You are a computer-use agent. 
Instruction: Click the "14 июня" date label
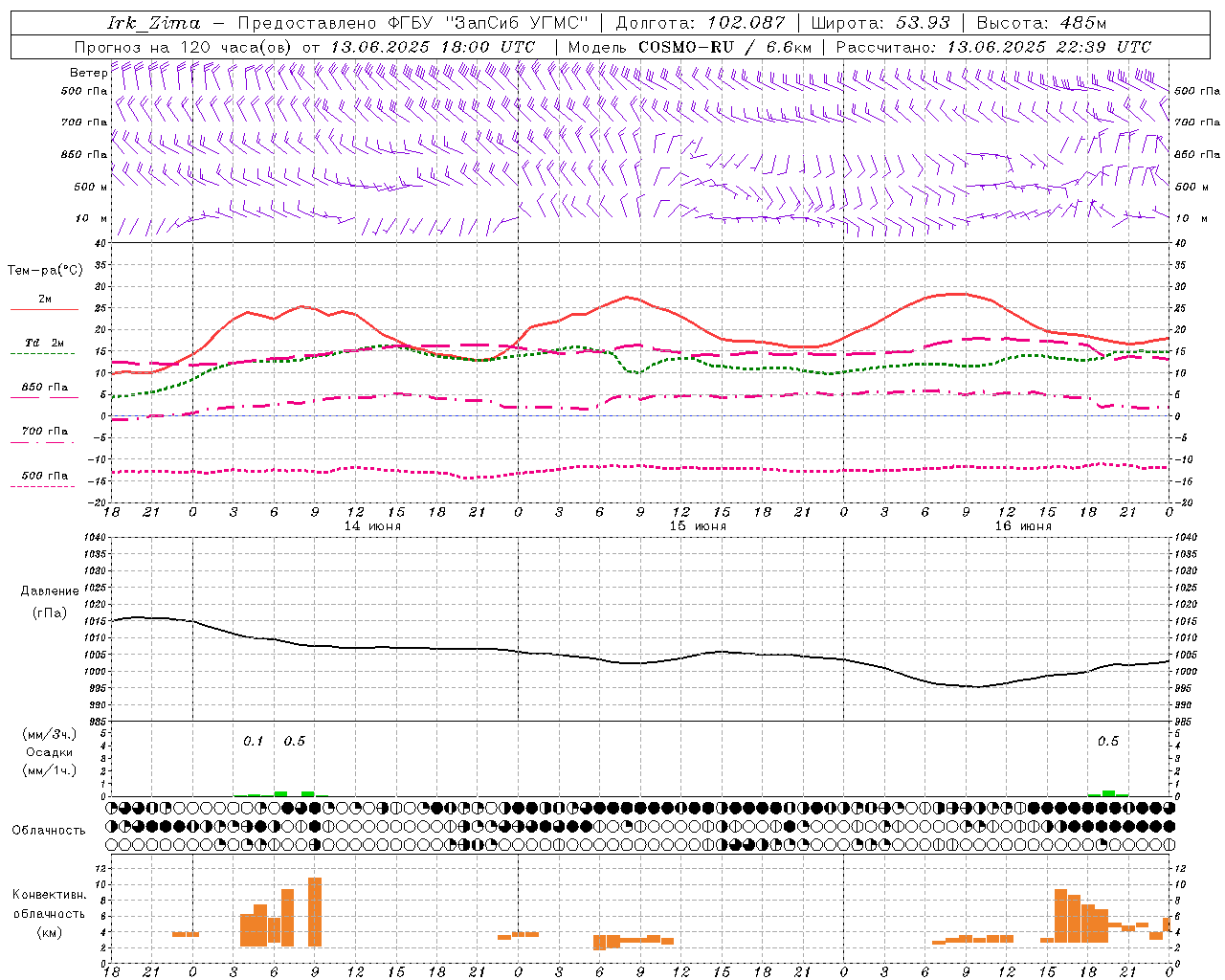pos(372,526)
